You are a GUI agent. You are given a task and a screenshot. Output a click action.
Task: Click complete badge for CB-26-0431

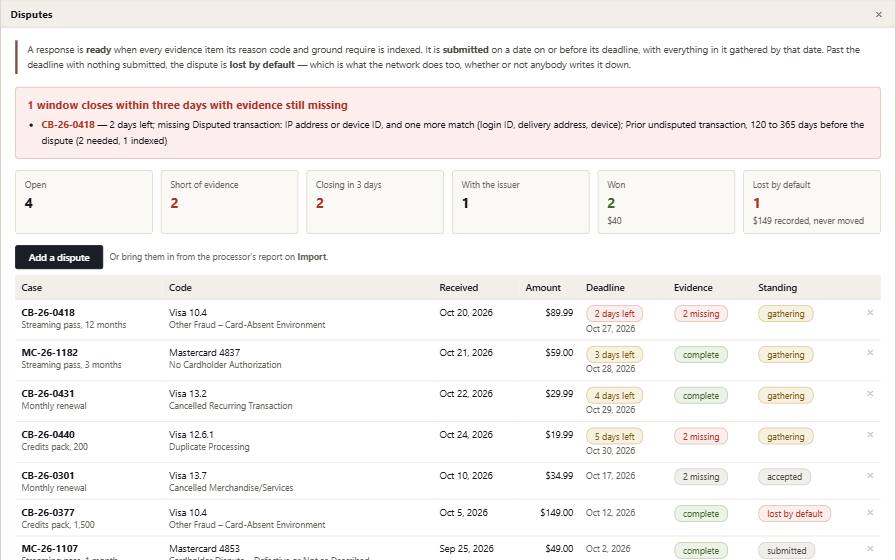(x=701, y=395)
